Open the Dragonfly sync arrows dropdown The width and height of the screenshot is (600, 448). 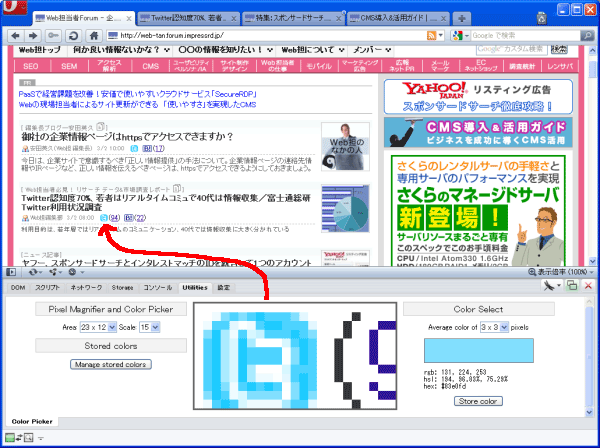tap(35, 272)
